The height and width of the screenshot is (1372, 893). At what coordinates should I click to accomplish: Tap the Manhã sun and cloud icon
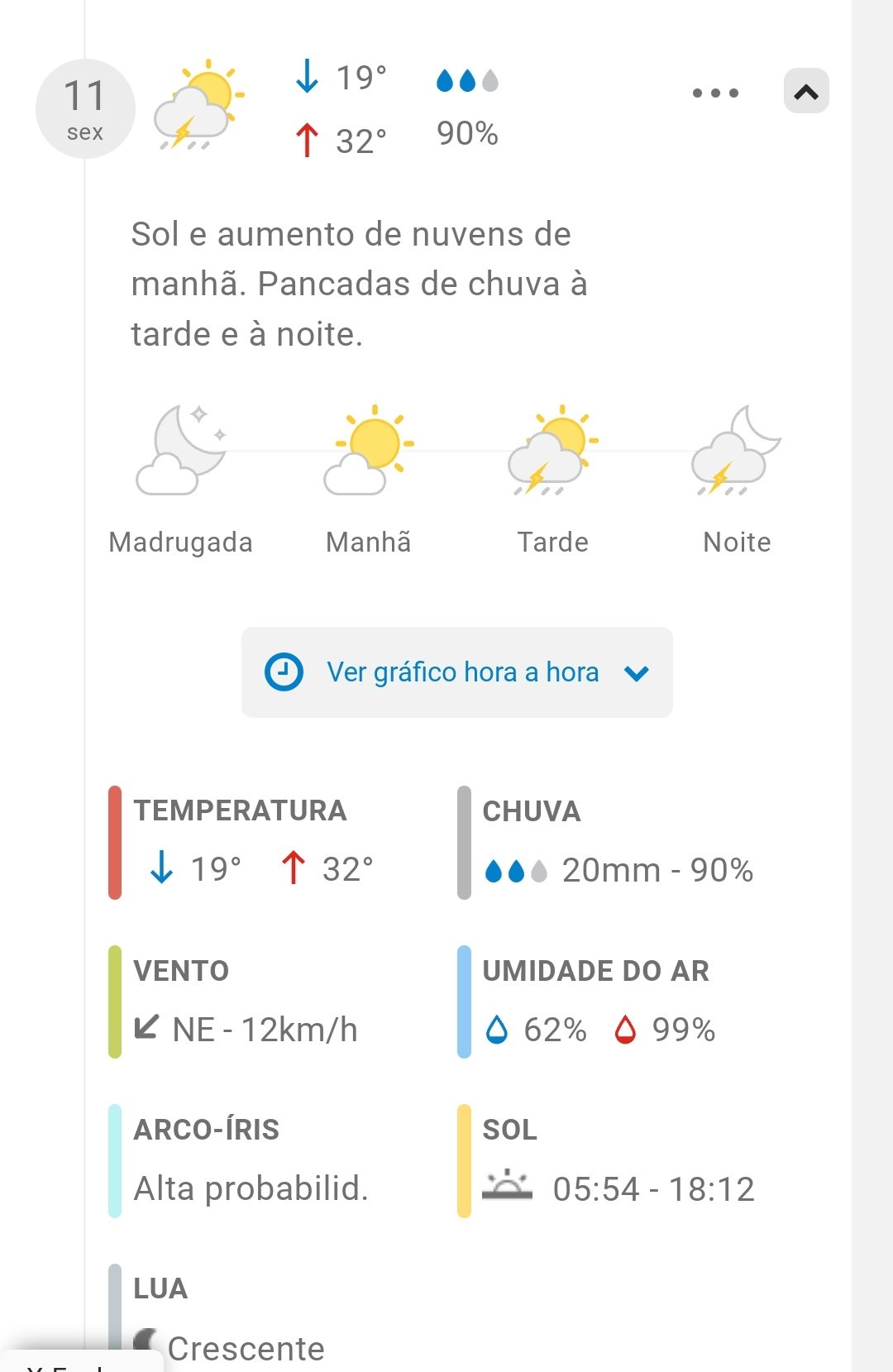click(370, 451)
